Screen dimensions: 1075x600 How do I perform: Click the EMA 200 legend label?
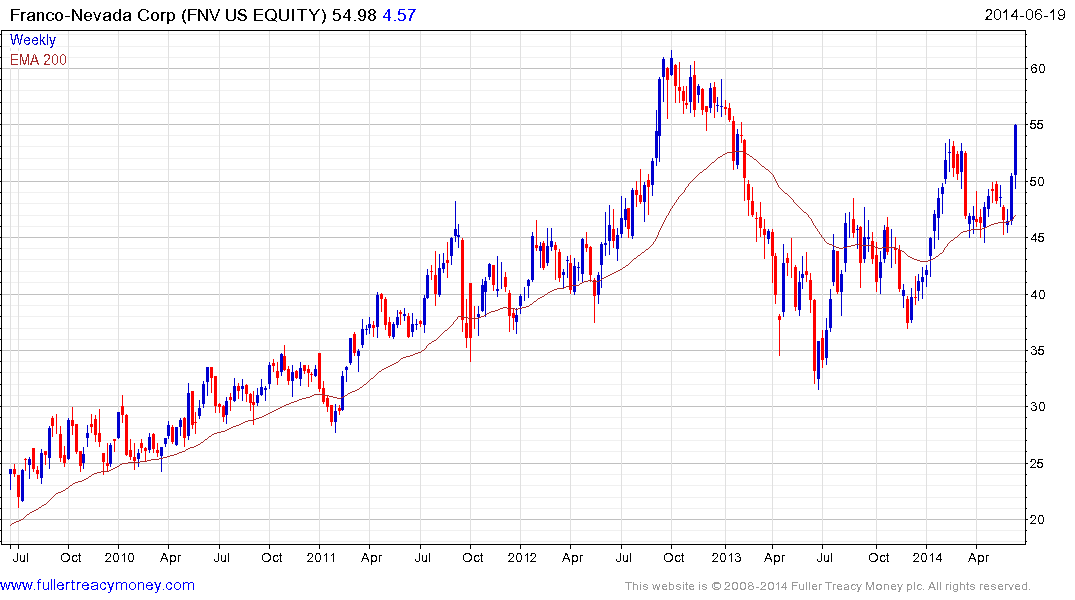[38, 60]
